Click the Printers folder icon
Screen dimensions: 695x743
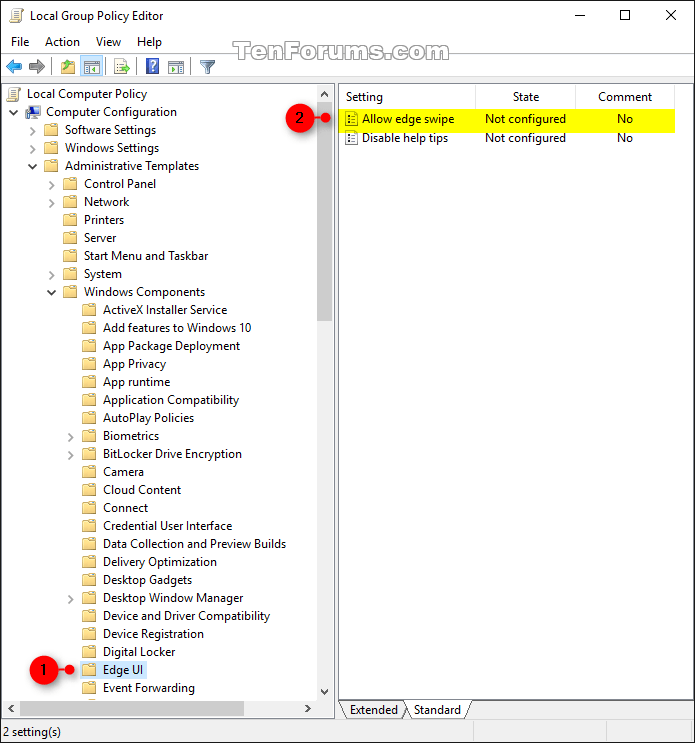pos(70,219)
